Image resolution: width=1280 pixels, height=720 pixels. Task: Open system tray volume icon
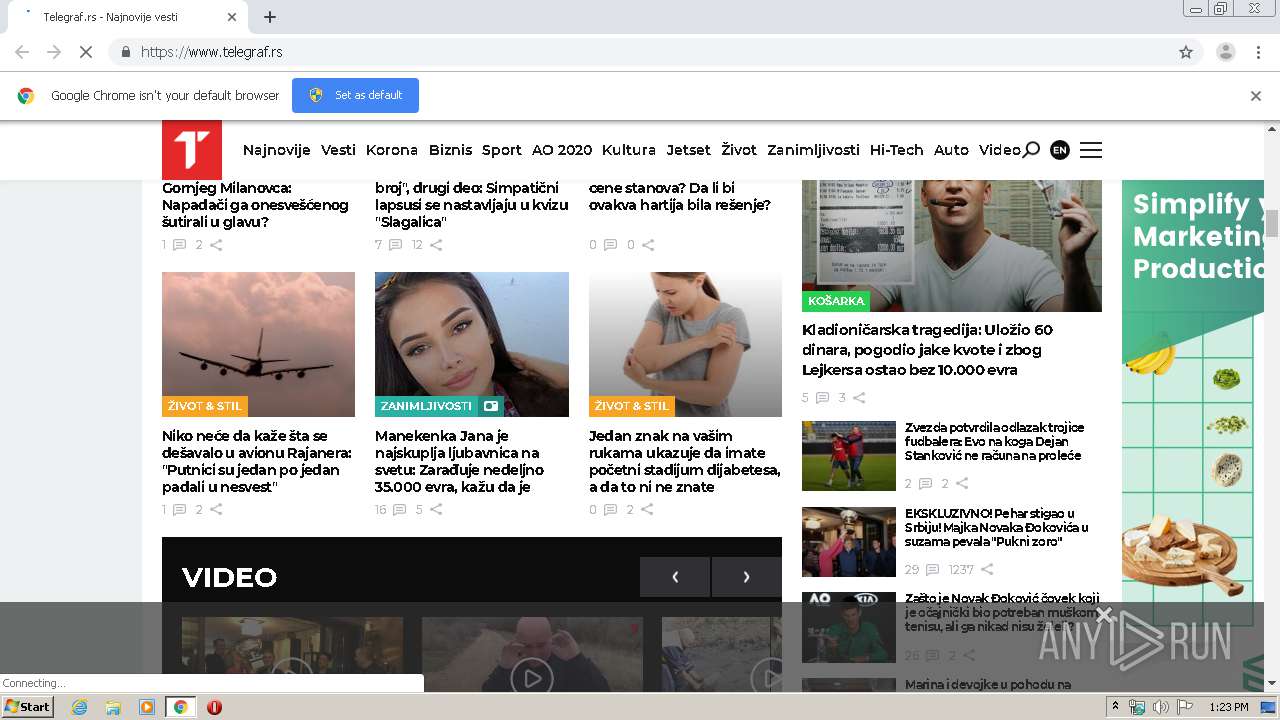(x=1160, y=707)
